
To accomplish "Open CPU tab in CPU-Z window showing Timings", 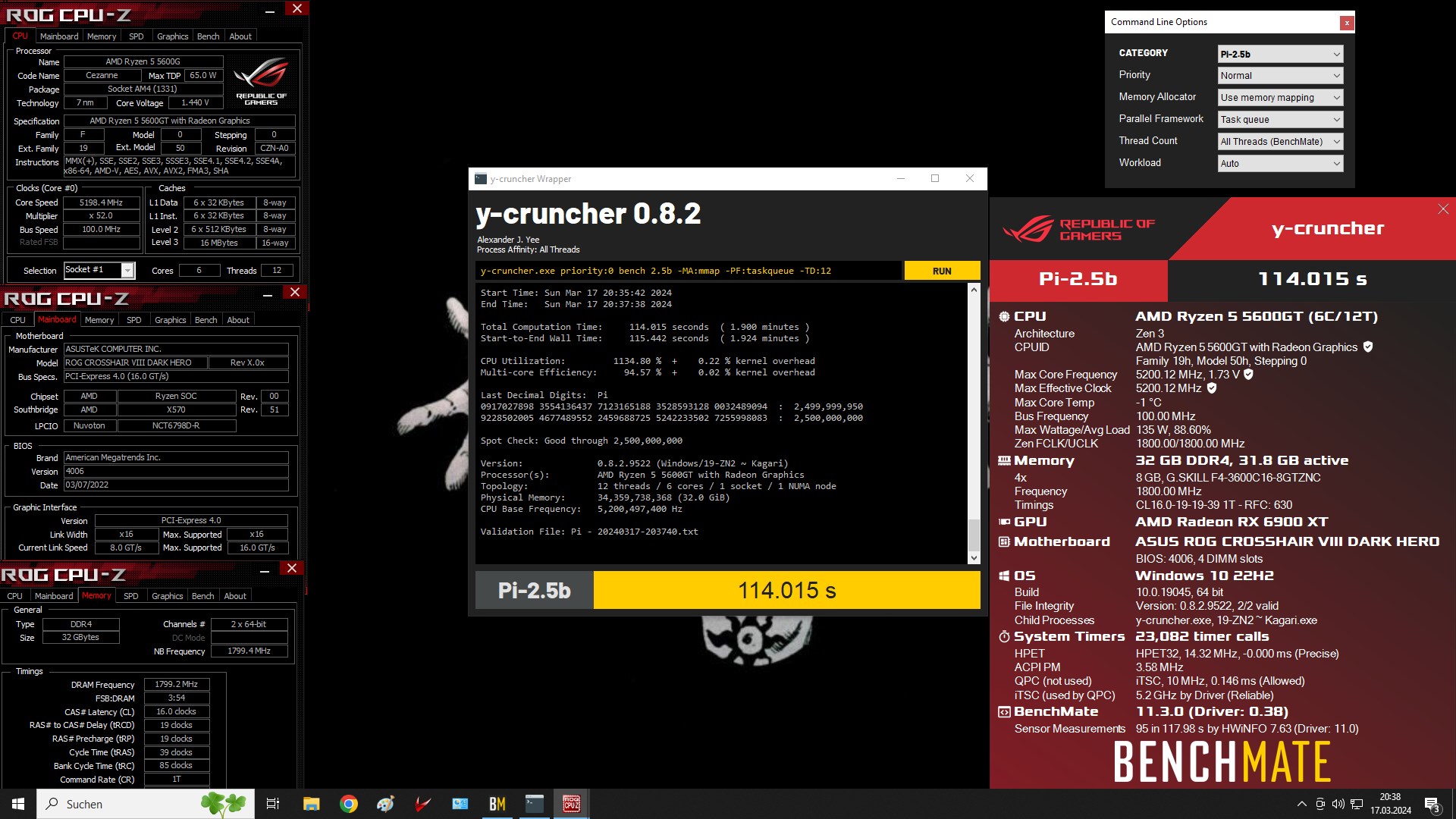I will [14, 596].
